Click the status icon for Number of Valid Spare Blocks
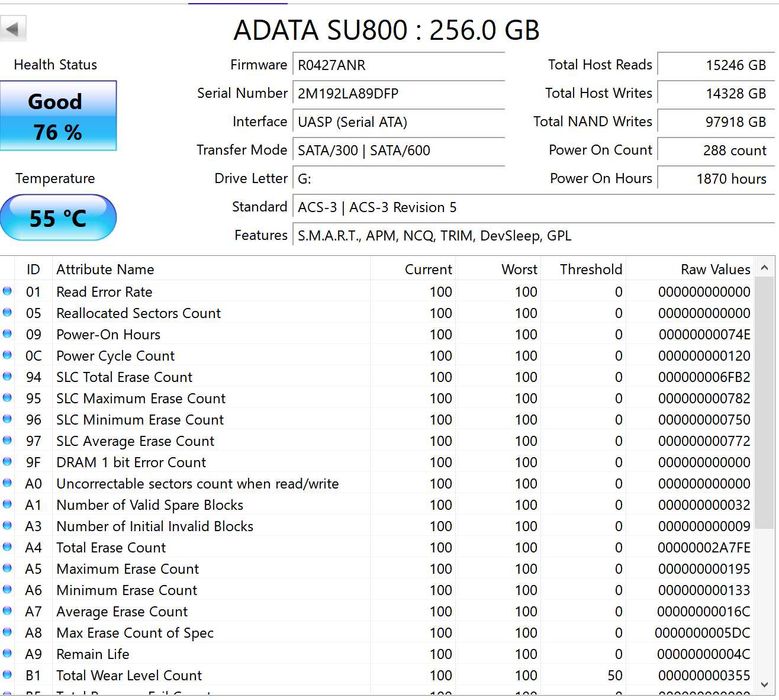 tap(7, 504)
